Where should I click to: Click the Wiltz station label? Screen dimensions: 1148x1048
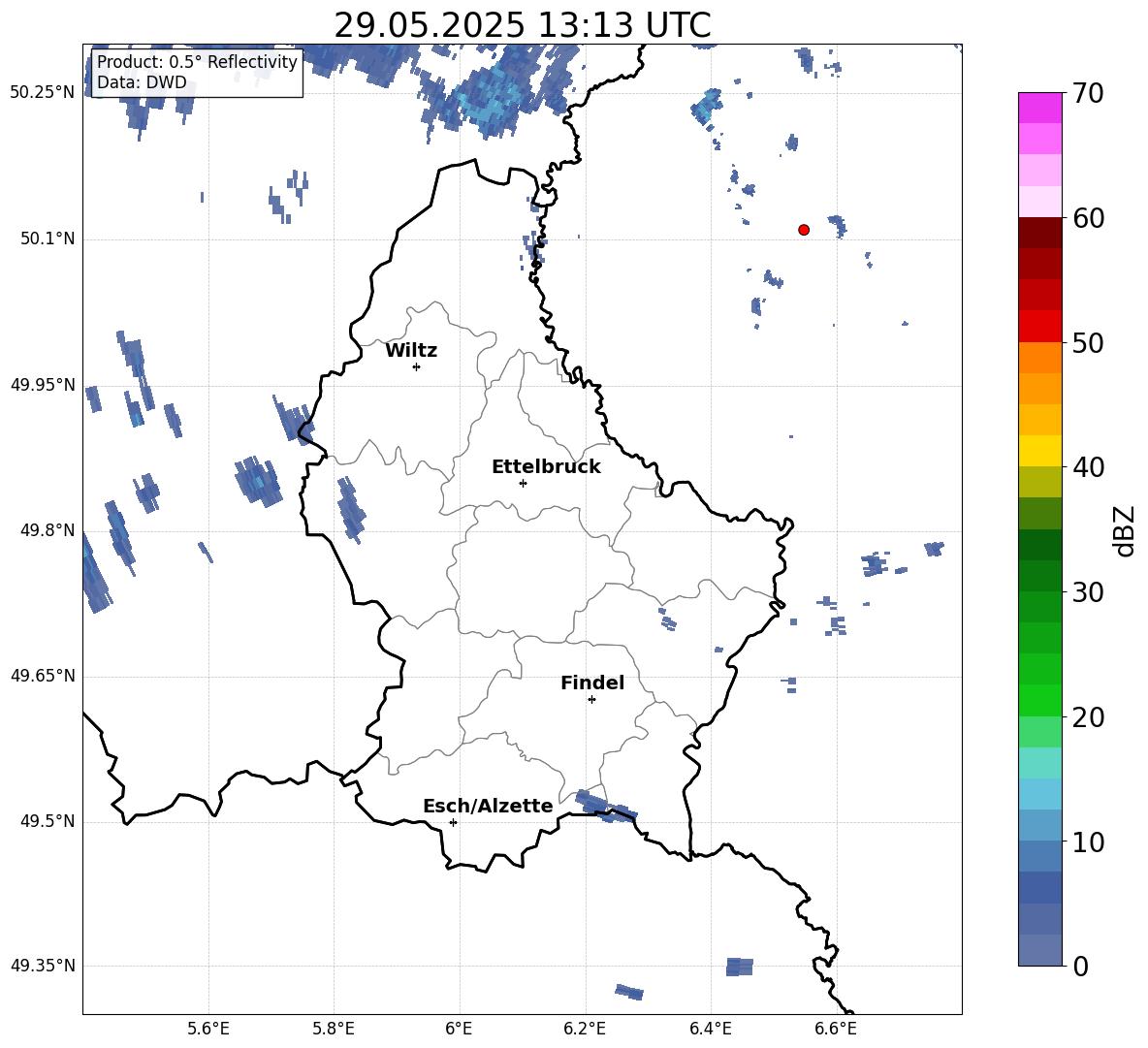tap(411, 351)
